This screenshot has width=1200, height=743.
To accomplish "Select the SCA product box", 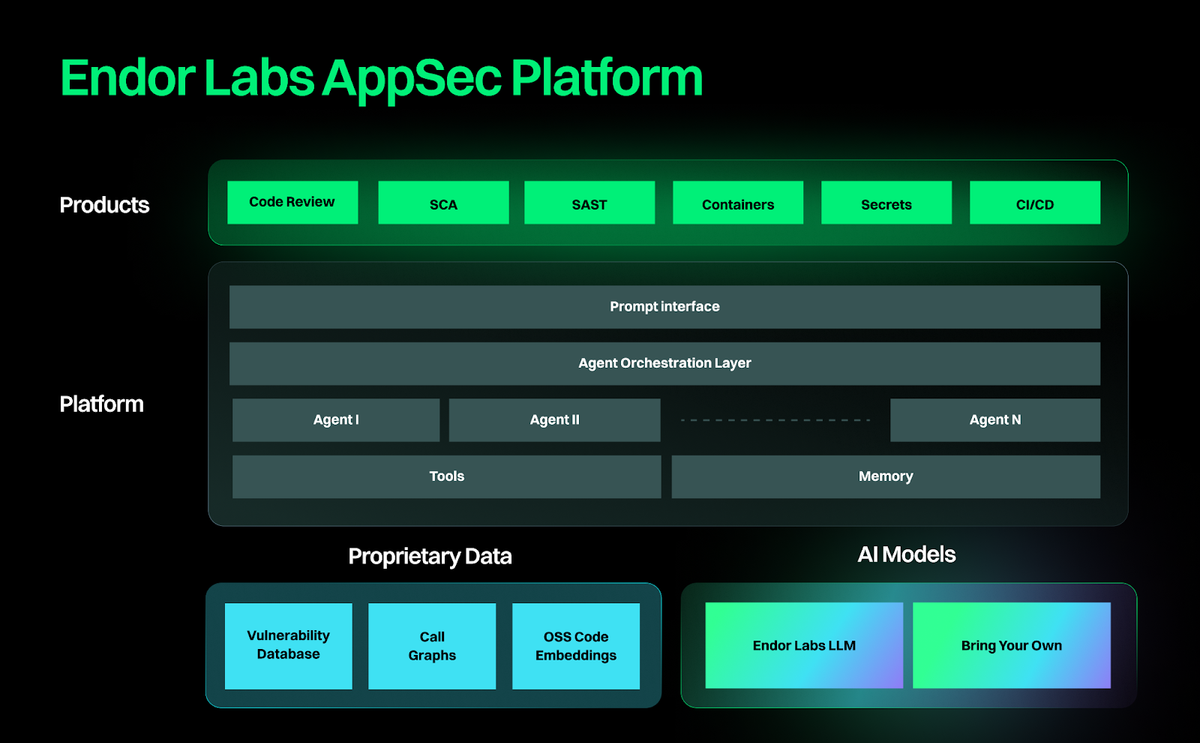I will tap(443, 202).
